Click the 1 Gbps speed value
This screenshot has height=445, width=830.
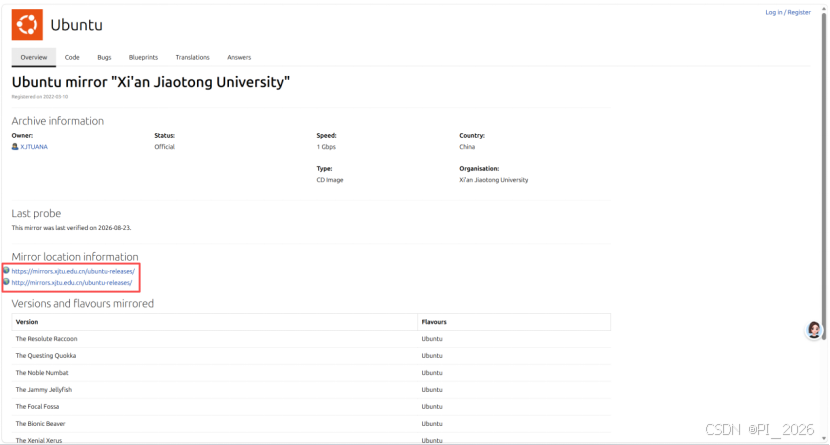[326, 147]
